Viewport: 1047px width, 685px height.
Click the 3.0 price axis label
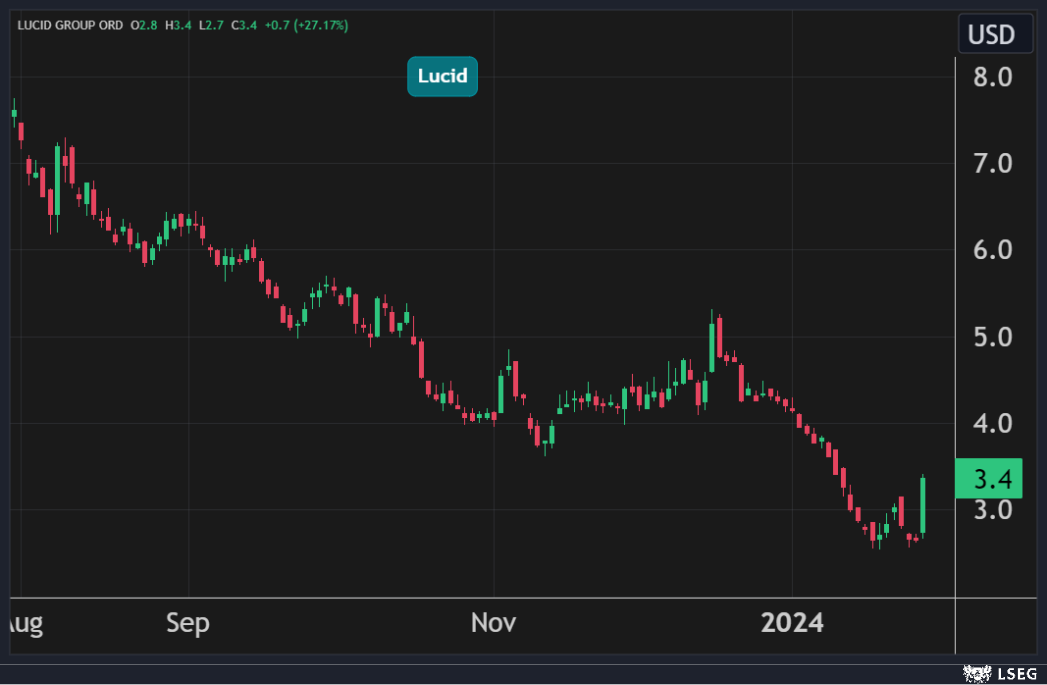994,510
